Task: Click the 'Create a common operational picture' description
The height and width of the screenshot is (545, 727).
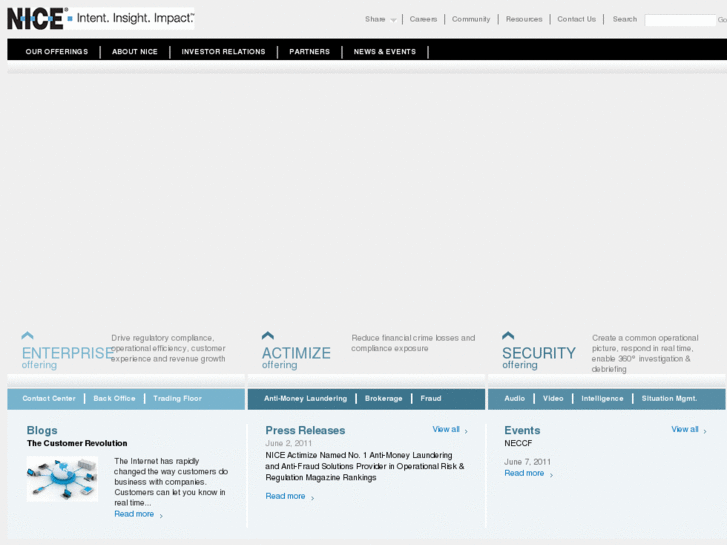Action: click(x=645, y=353)
